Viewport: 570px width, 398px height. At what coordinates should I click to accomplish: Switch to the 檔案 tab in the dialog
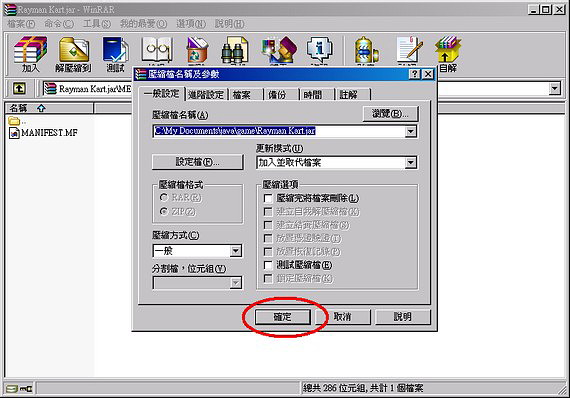245,95
